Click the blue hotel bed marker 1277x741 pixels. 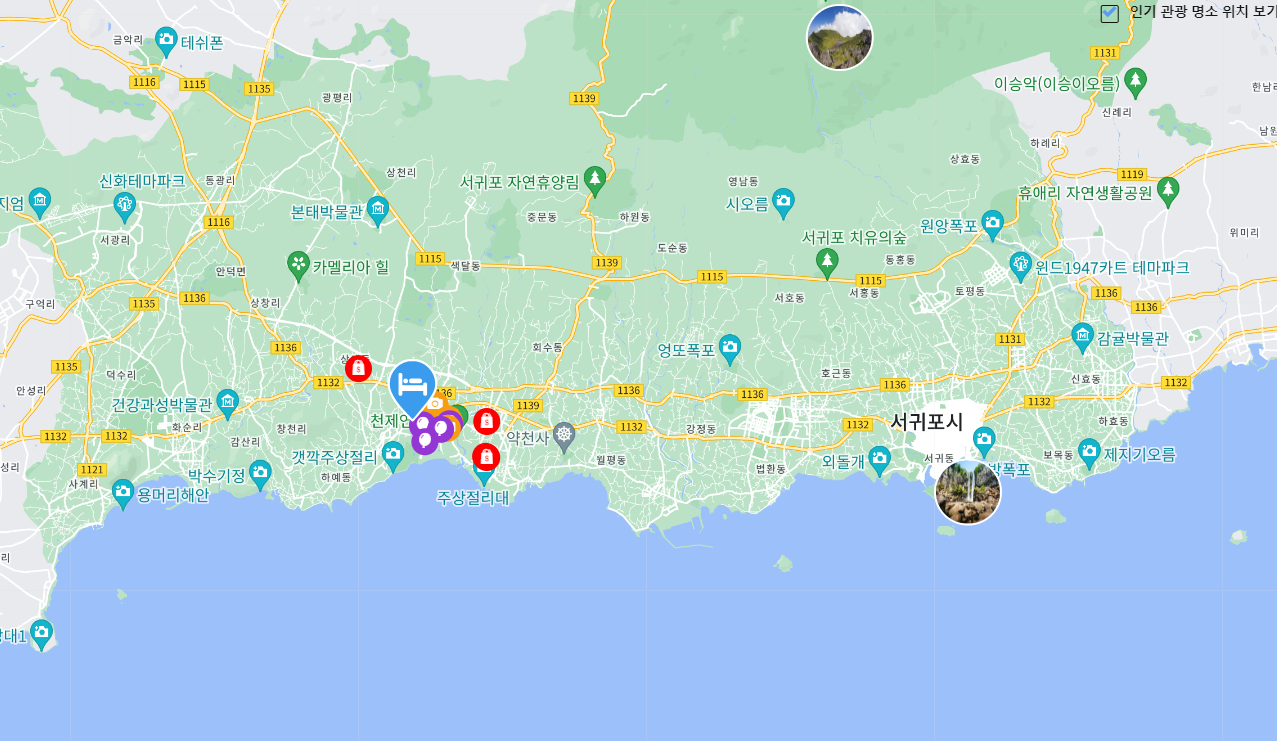pyautogui.click(x=413, y=385)
